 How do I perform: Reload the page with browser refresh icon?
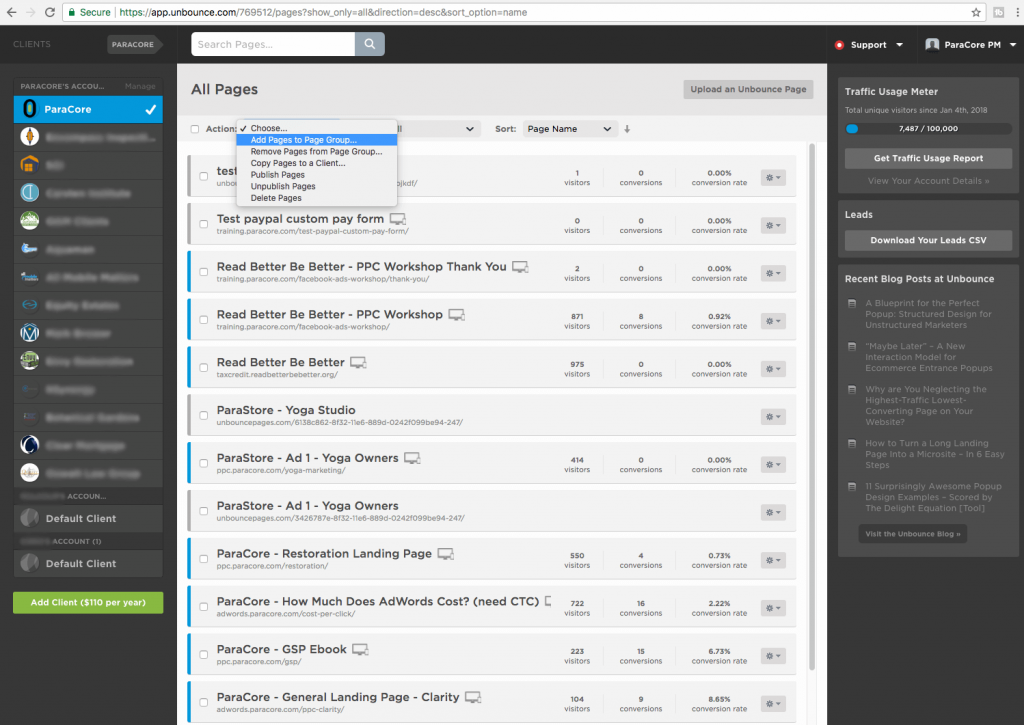50,12
